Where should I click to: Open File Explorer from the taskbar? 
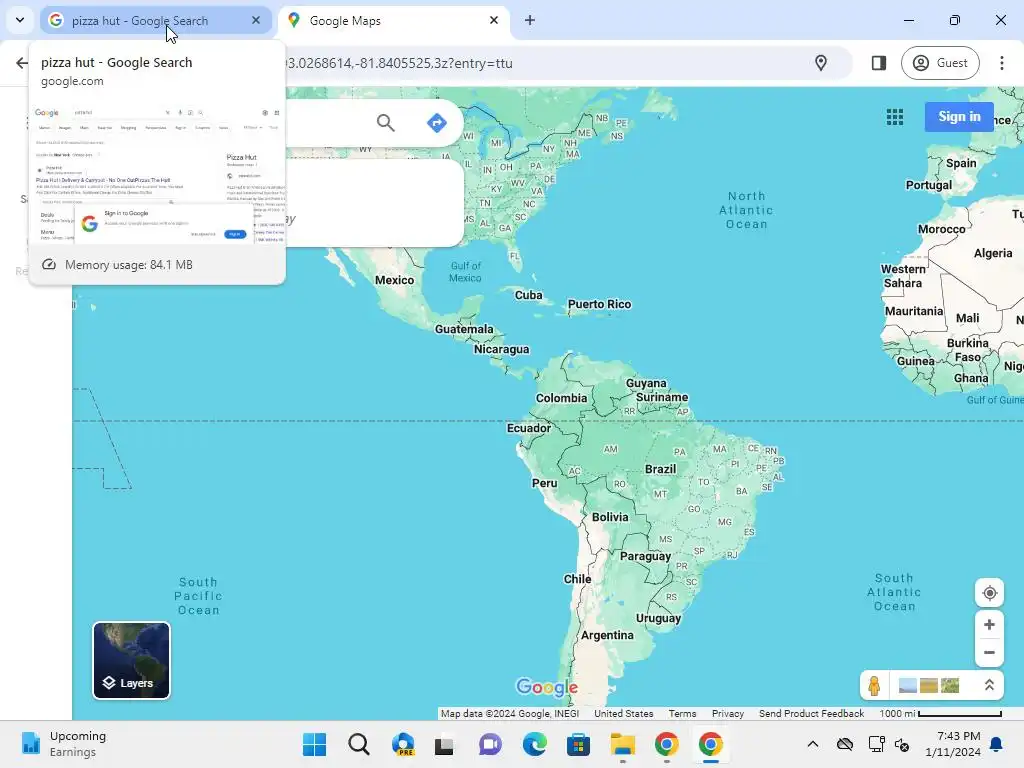click(x=622, y=744)
